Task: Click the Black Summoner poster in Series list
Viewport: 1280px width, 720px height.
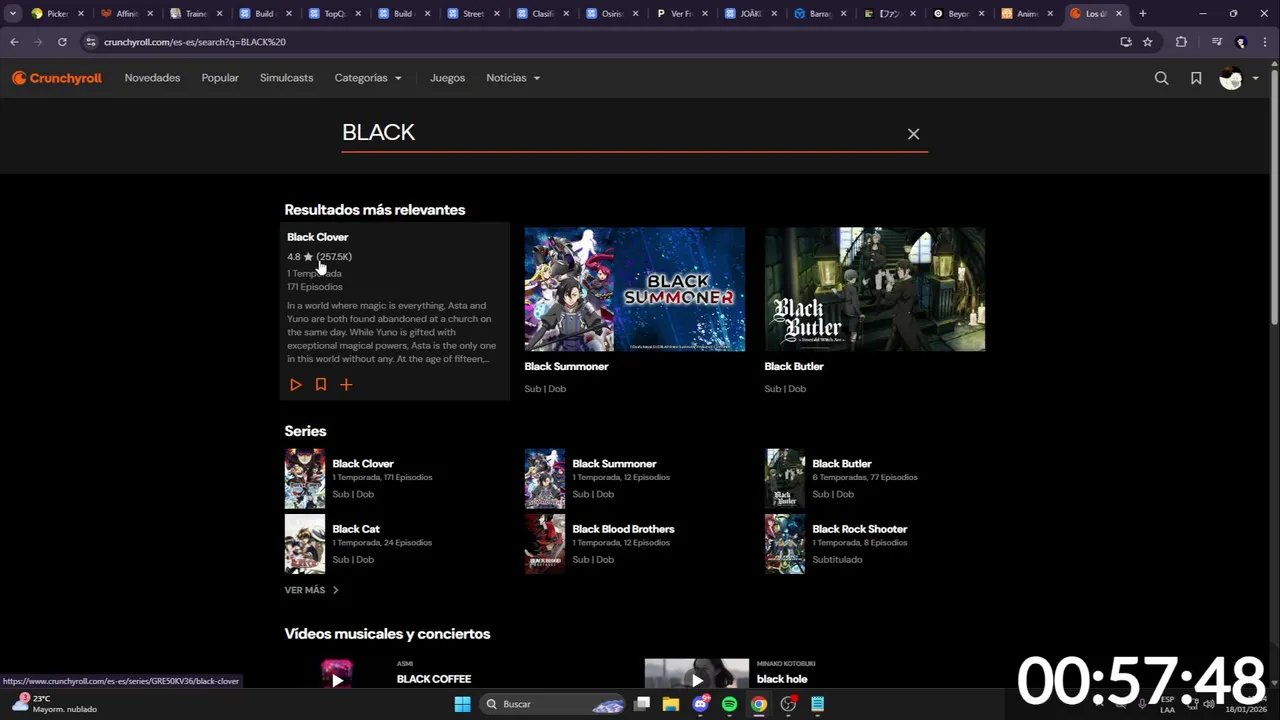Action: coord(545,479)
